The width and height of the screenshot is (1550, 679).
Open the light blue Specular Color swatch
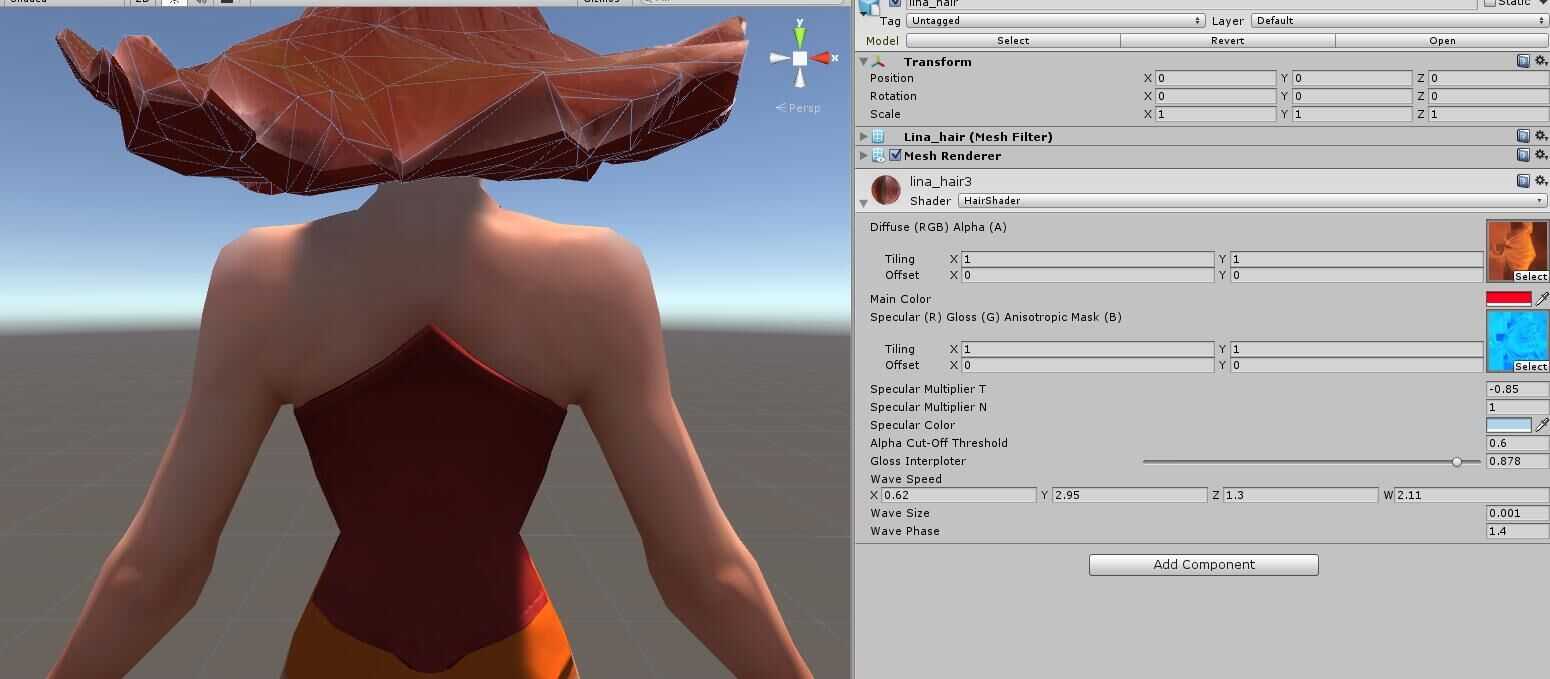pos(1509,424)
